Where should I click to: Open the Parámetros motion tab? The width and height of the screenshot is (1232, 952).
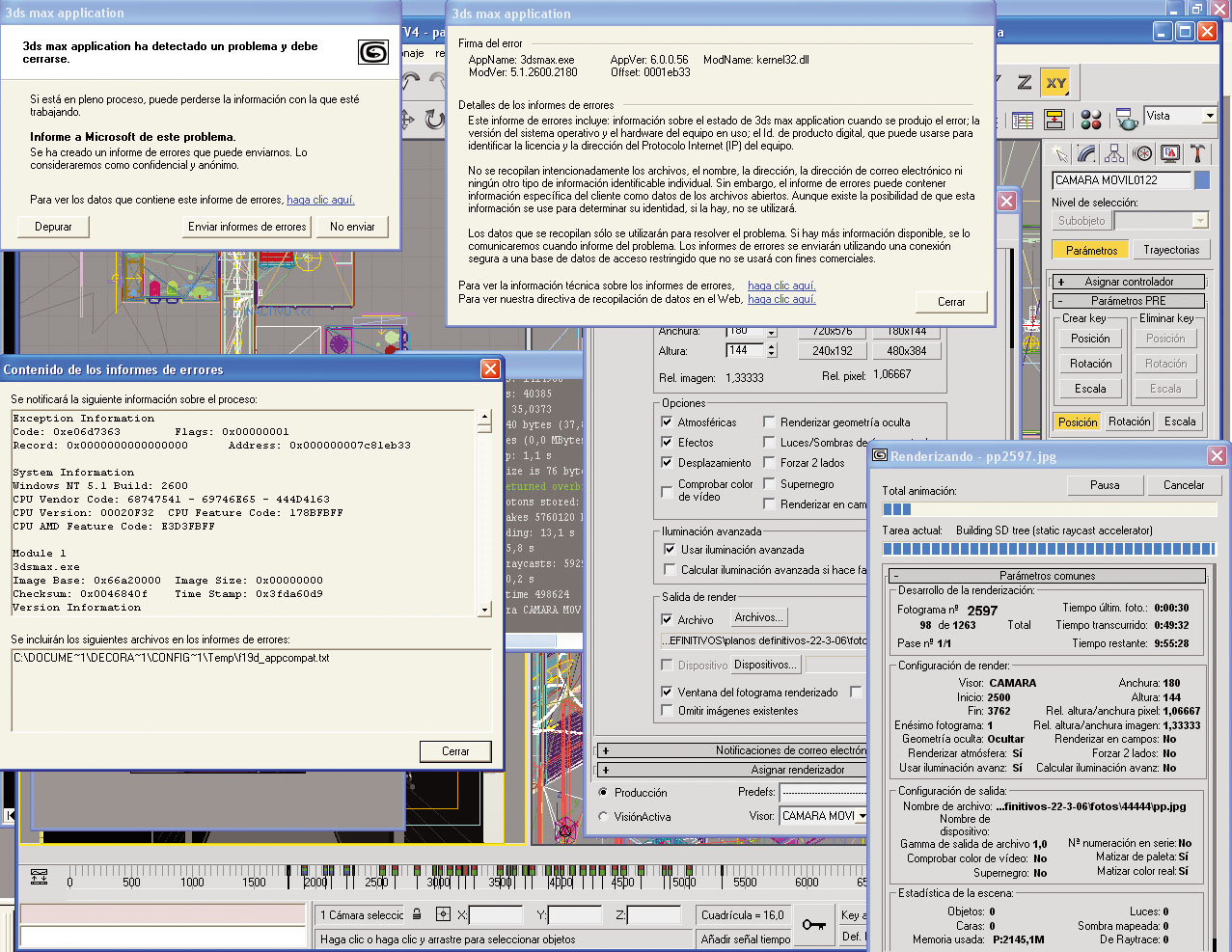[x=1091, y=250]
